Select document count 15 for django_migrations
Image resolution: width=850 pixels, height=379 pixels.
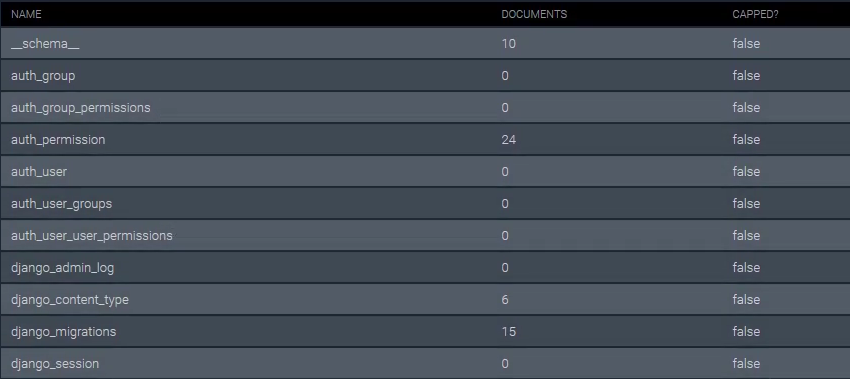[508, 332]
